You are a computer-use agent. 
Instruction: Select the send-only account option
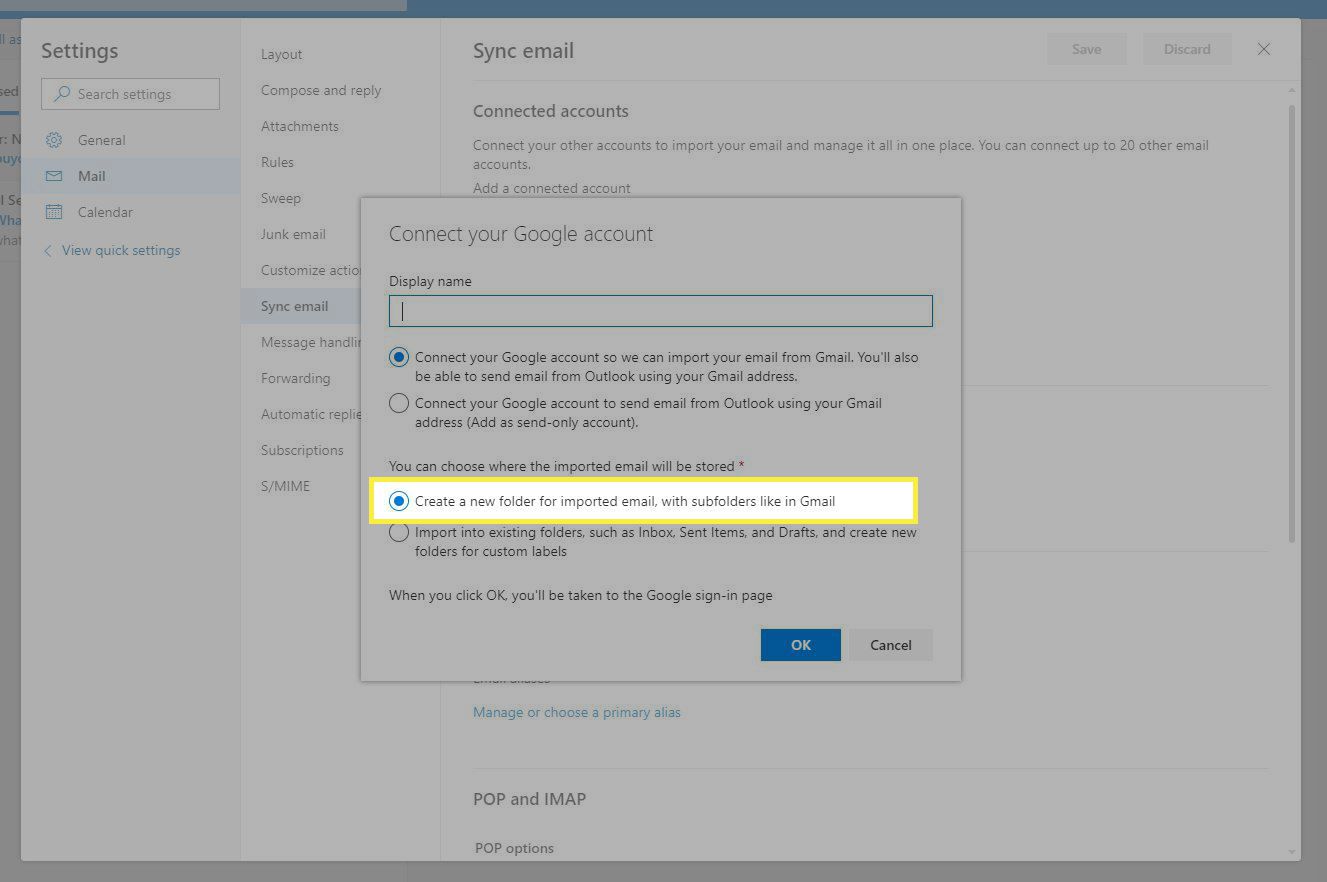(x=399, y=403)
